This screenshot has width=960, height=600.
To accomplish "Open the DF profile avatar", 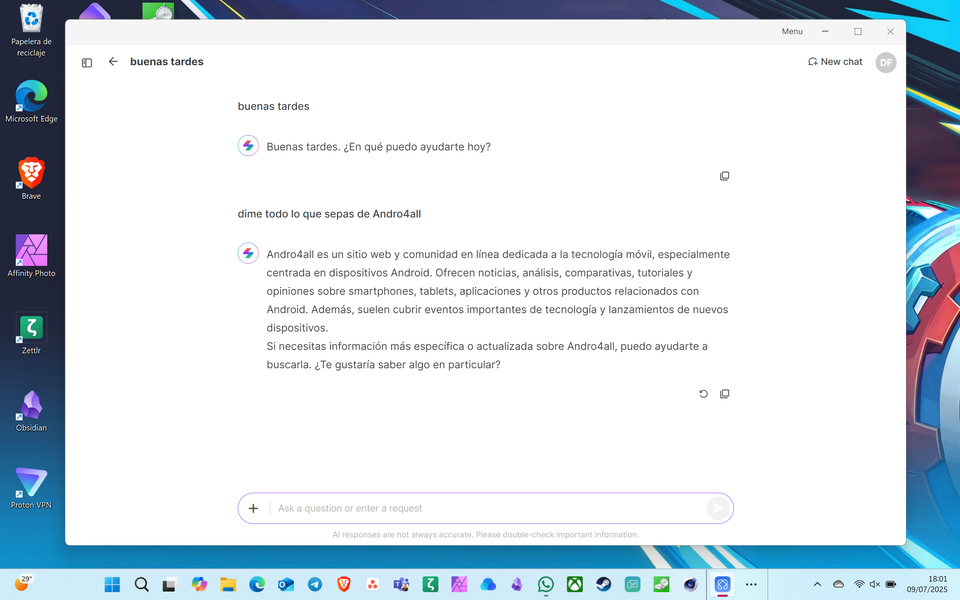I will pyautogui.click(x=885, y=62).
